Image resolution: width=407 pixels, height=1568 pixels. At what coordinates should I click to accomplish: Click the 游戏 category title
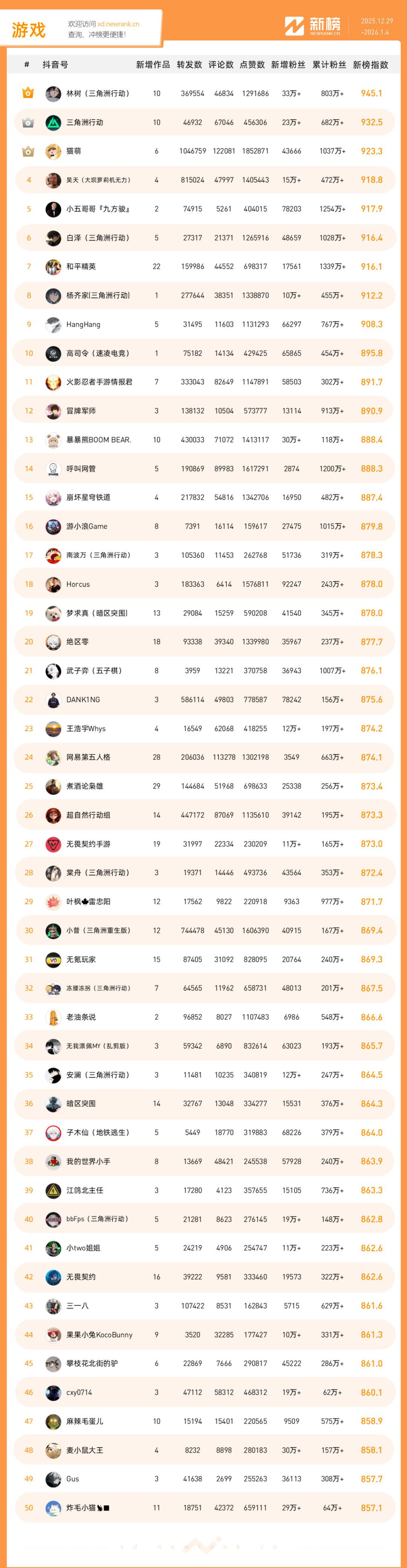point(29,30)
